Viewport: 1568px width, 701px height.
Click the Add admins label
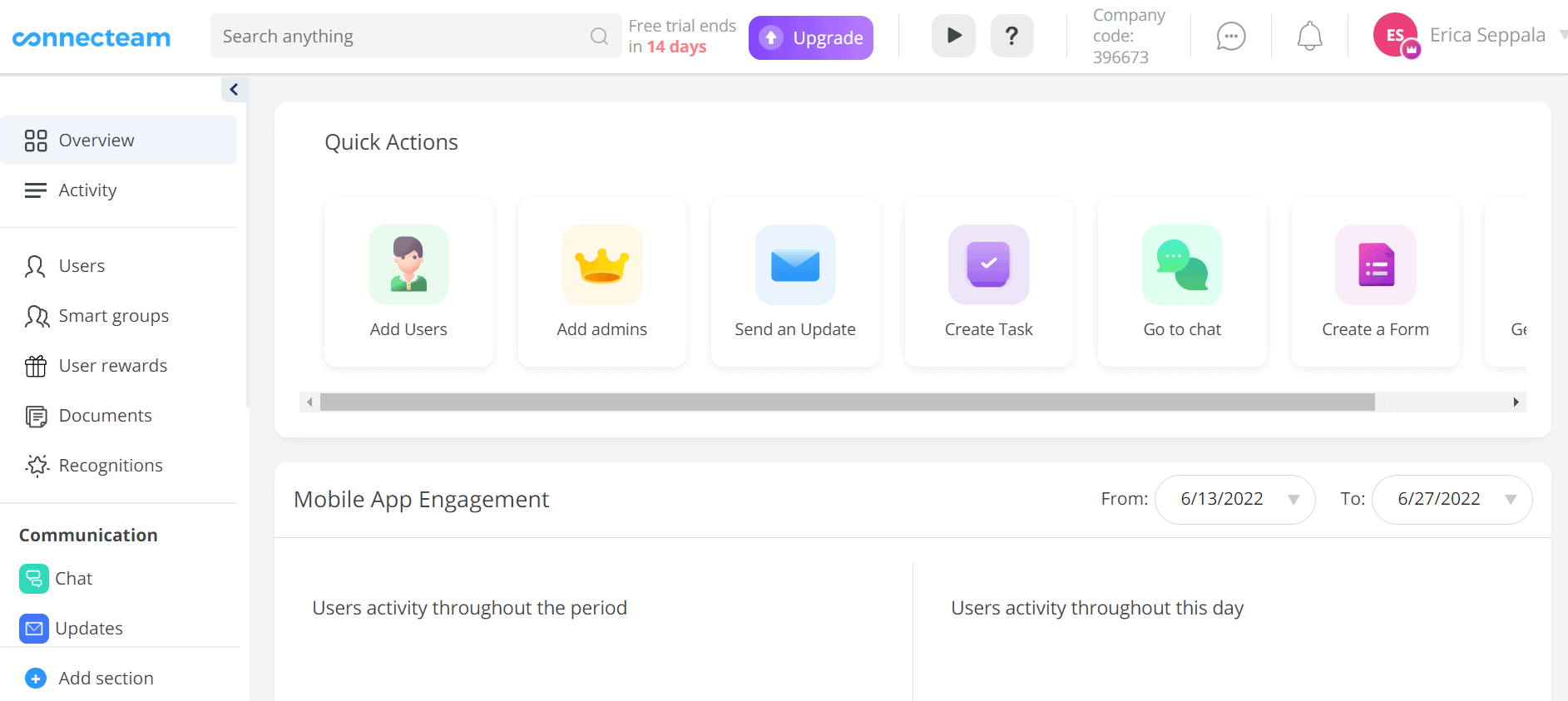(602, 329)
